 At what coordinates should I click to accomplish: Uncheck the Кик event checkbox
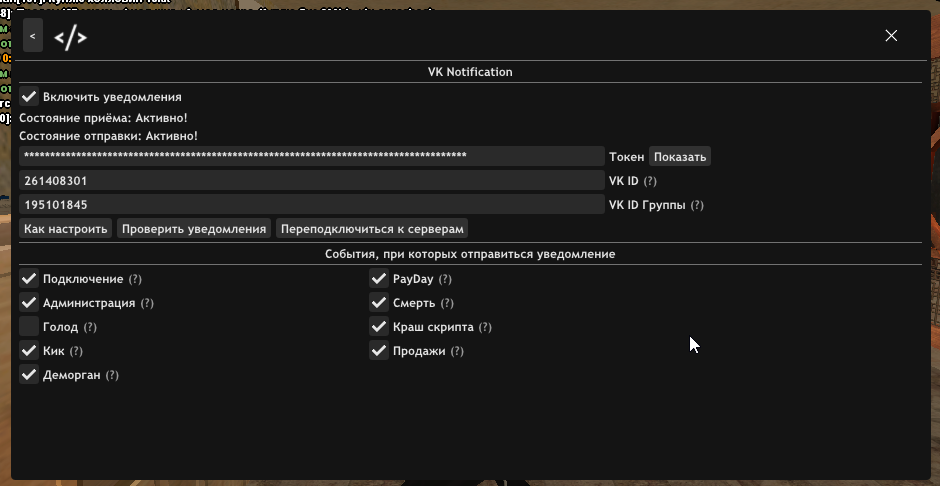tap(29, 351)
